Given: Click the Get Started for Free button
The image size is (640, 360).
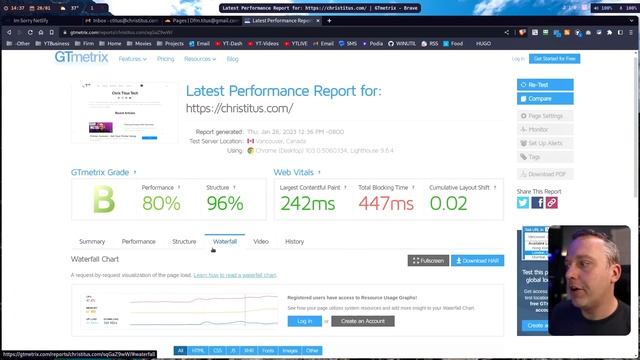Looking at the screenshot, I should pos(554,59).
